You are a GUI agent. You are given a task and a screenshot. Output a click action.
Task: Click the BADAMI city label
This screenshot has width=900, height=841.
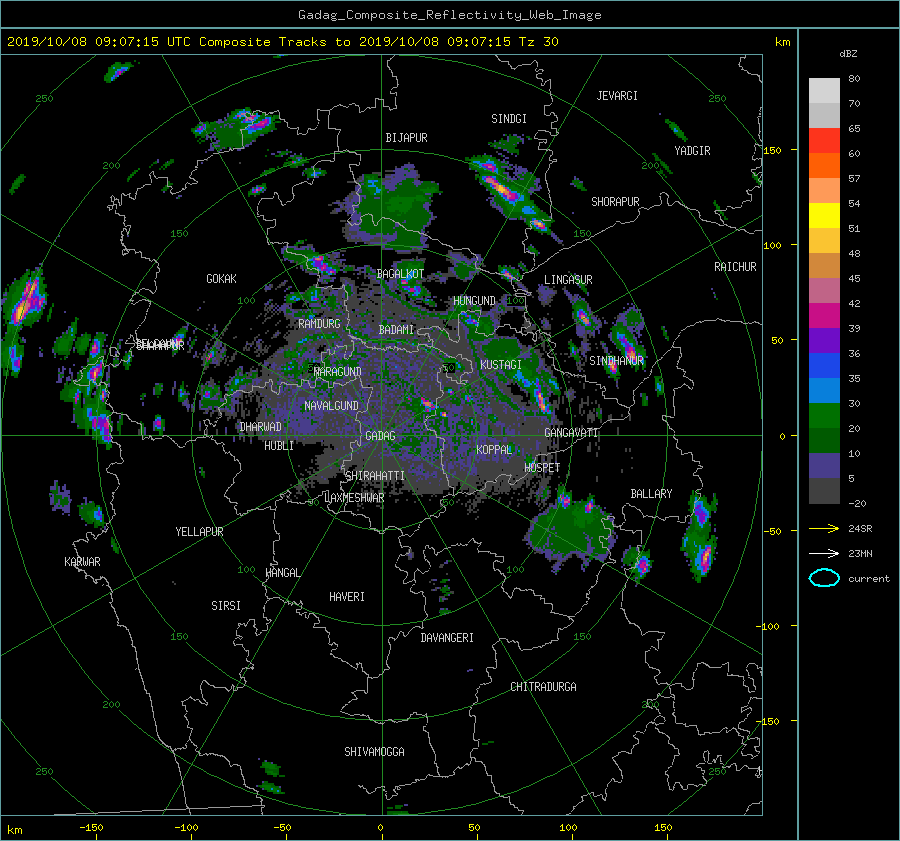(396, 330)
